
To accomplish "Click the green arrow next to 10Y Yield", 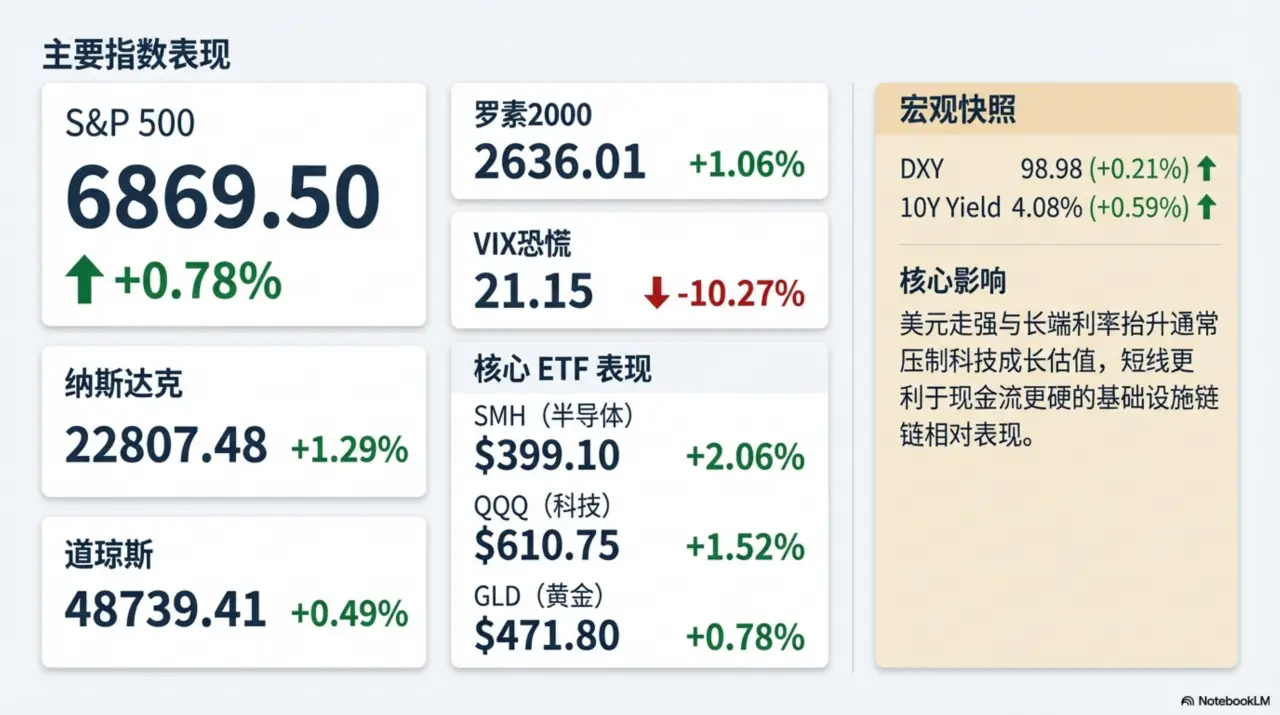I will pyautogui.click(x=1207, y=207).
